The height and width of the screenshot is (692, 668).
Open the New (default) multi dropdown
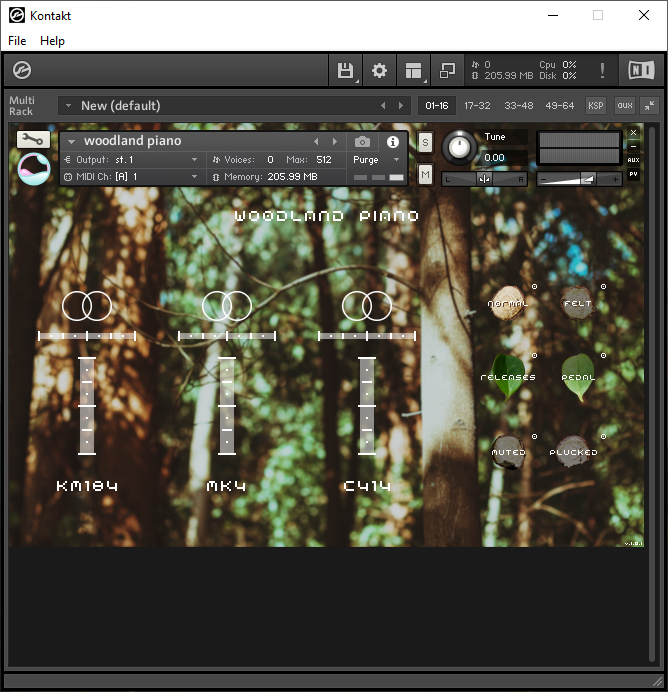68,105
